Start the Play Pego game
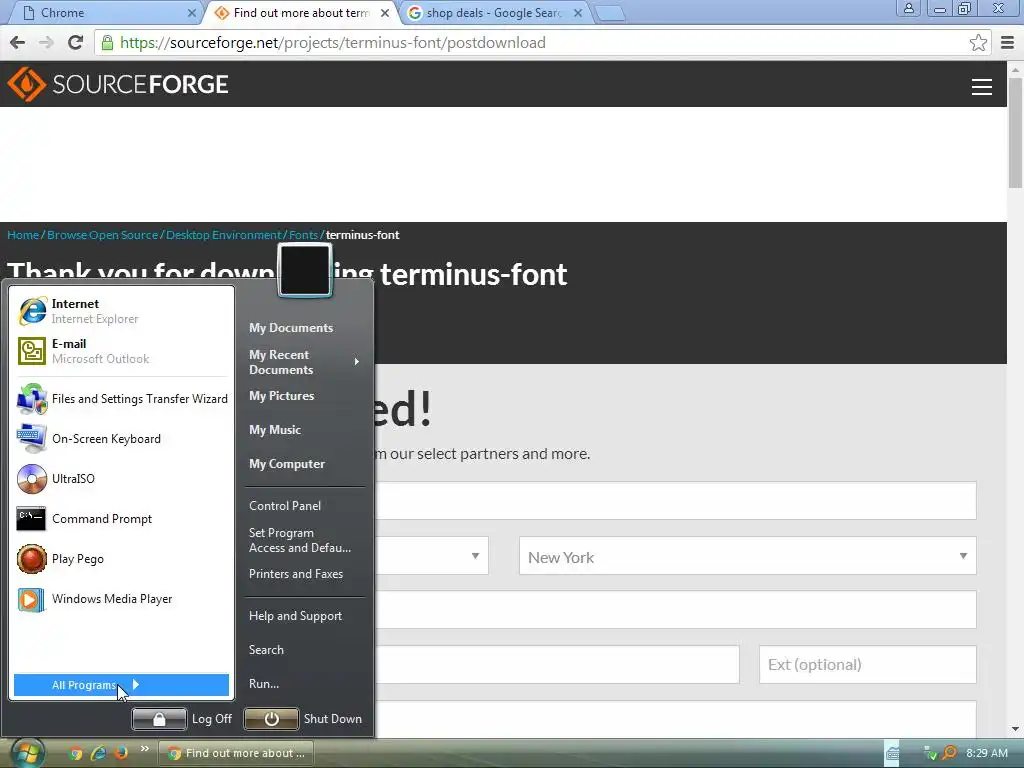 121,559
